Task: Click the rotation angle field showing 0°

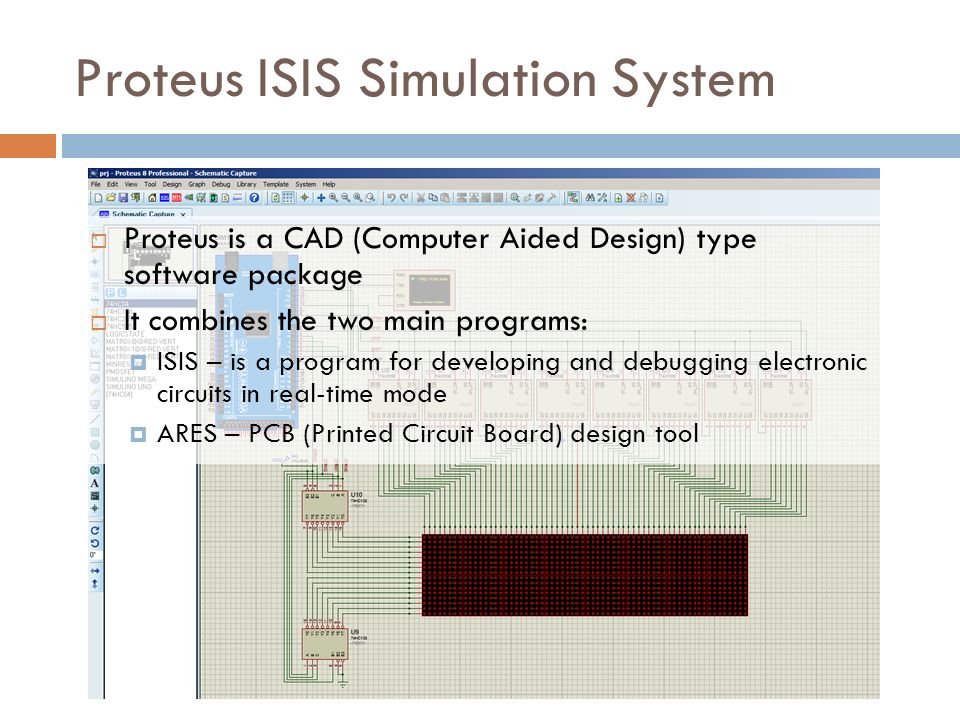Action: tap(94, 556)
